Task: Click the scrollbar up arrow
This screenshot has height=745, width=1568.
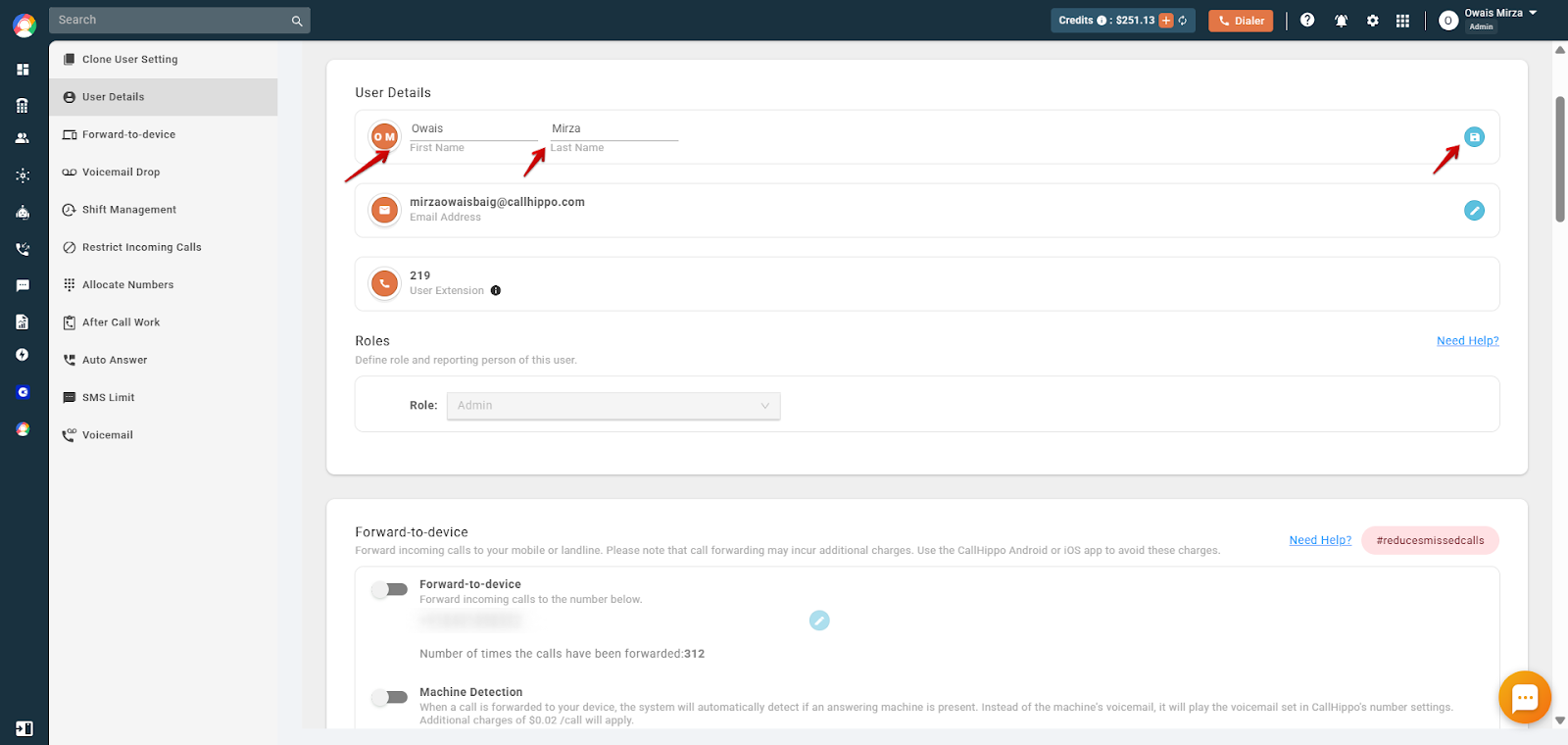Action: pyautogui.click(x=1560, y=50)
